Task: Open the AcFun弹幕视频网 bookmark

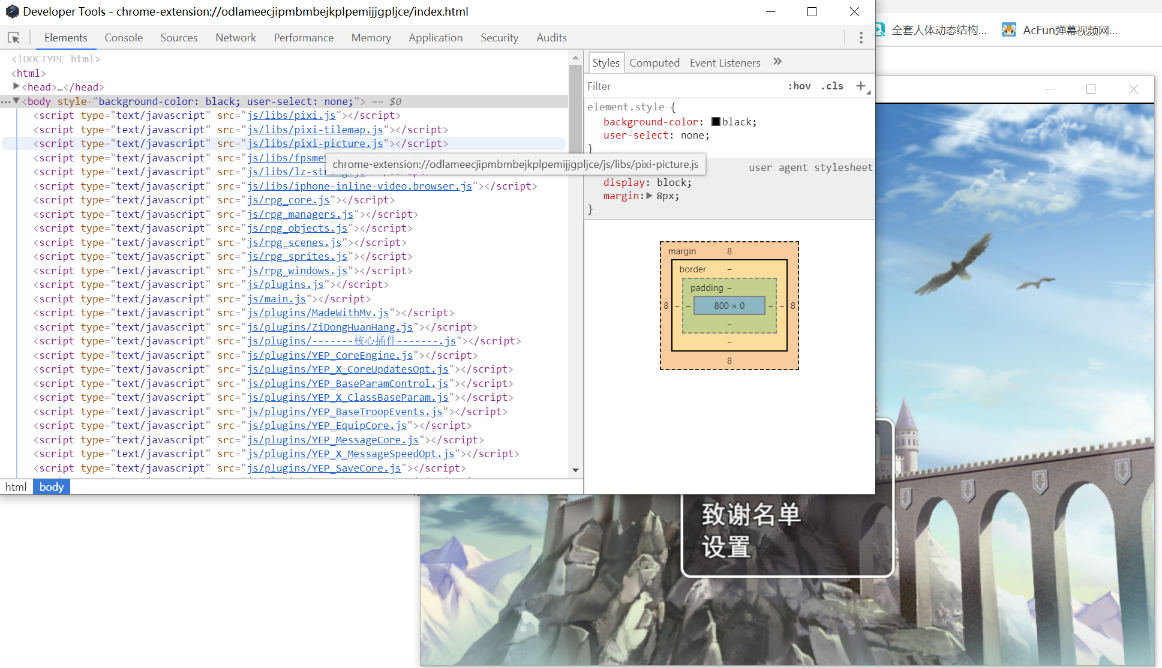Action: pos(1060,30)
